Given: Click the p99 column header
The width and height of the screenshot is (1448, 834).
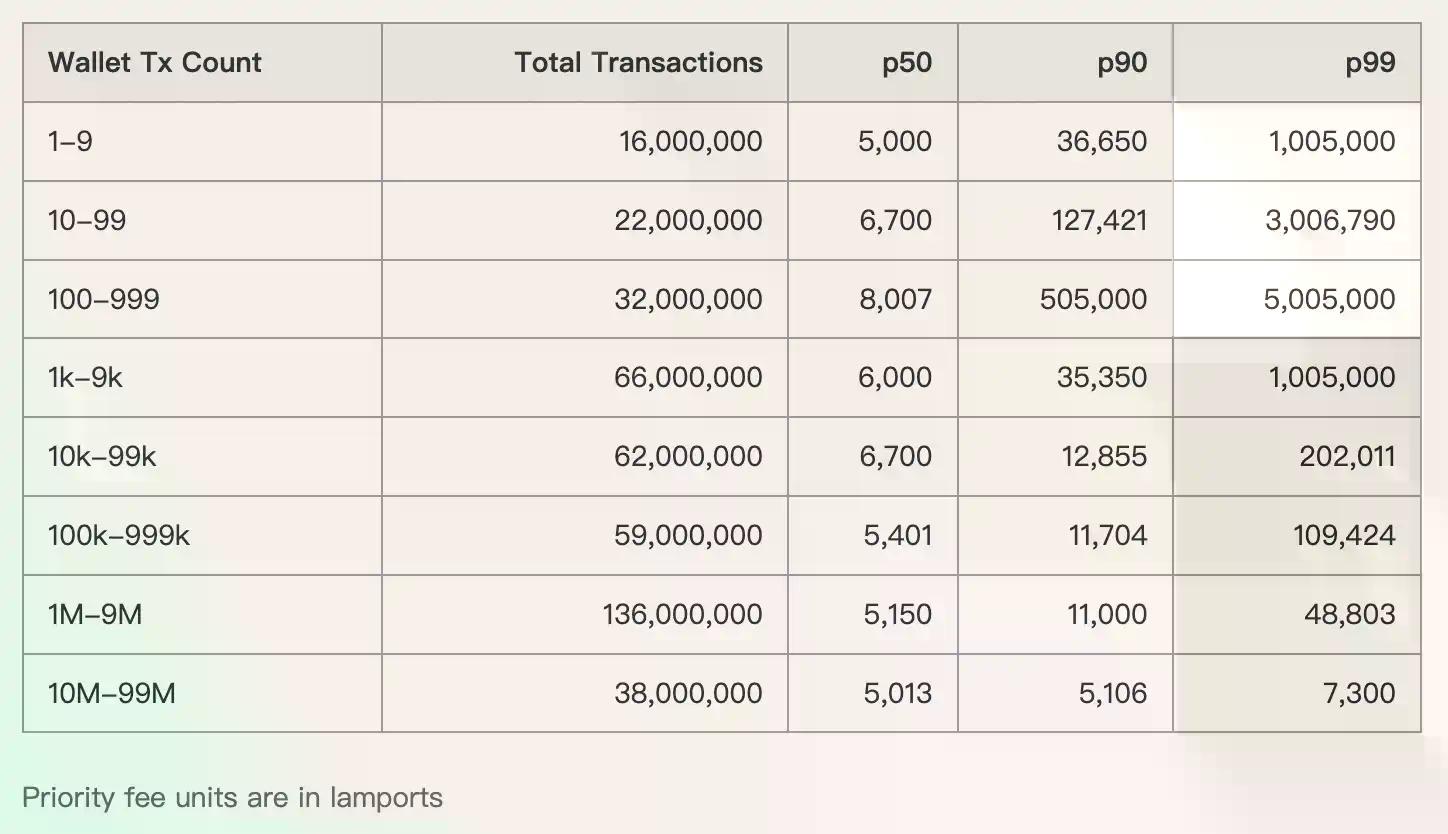Looking at the screenshot, I should (x=1369, y=63).
